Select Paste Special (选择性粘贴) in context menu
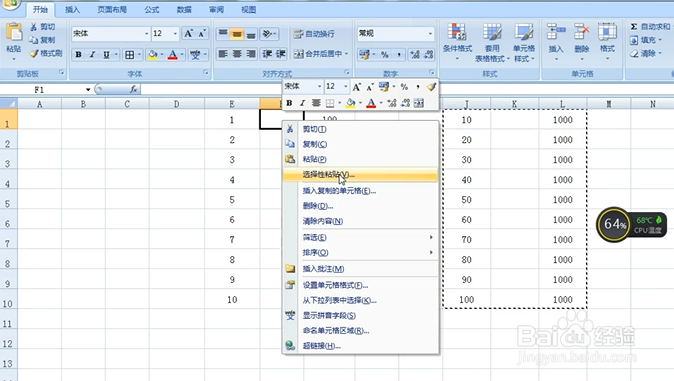Screen dimensions: 674x381 [360, 175]
